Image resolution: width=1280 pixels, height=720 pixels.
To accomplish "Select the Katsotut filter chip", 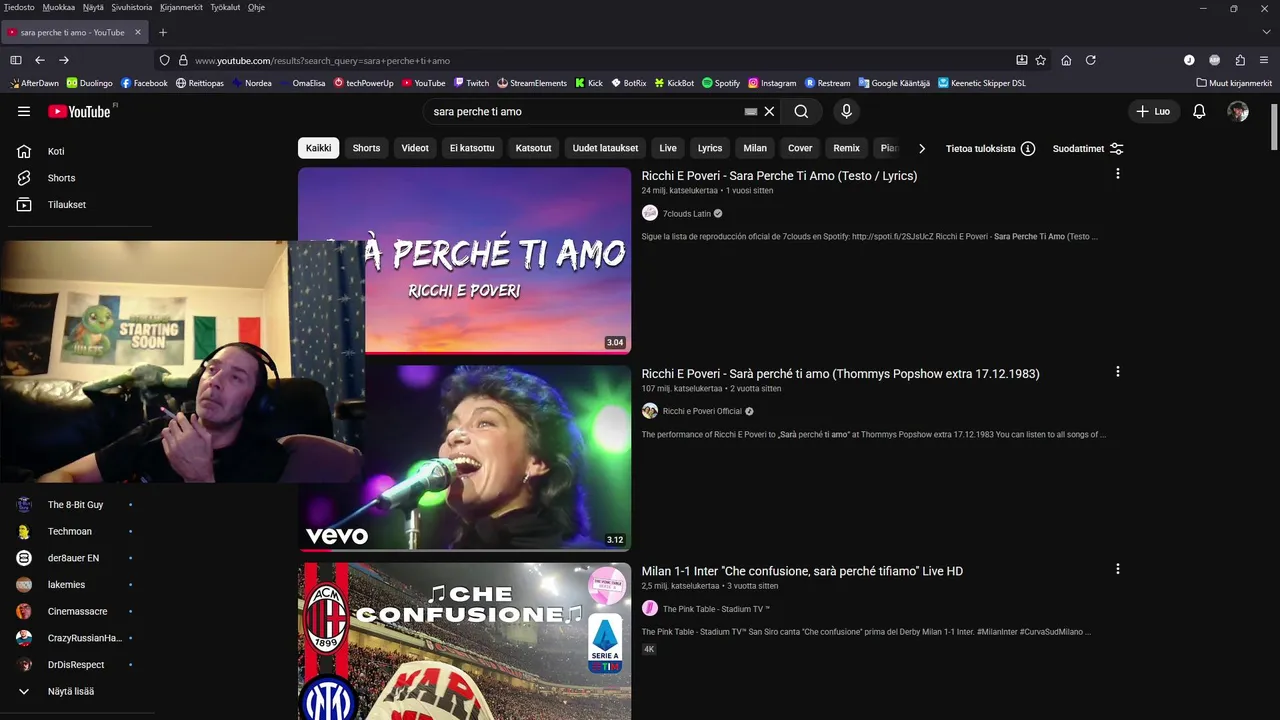I will pos(533,148).
